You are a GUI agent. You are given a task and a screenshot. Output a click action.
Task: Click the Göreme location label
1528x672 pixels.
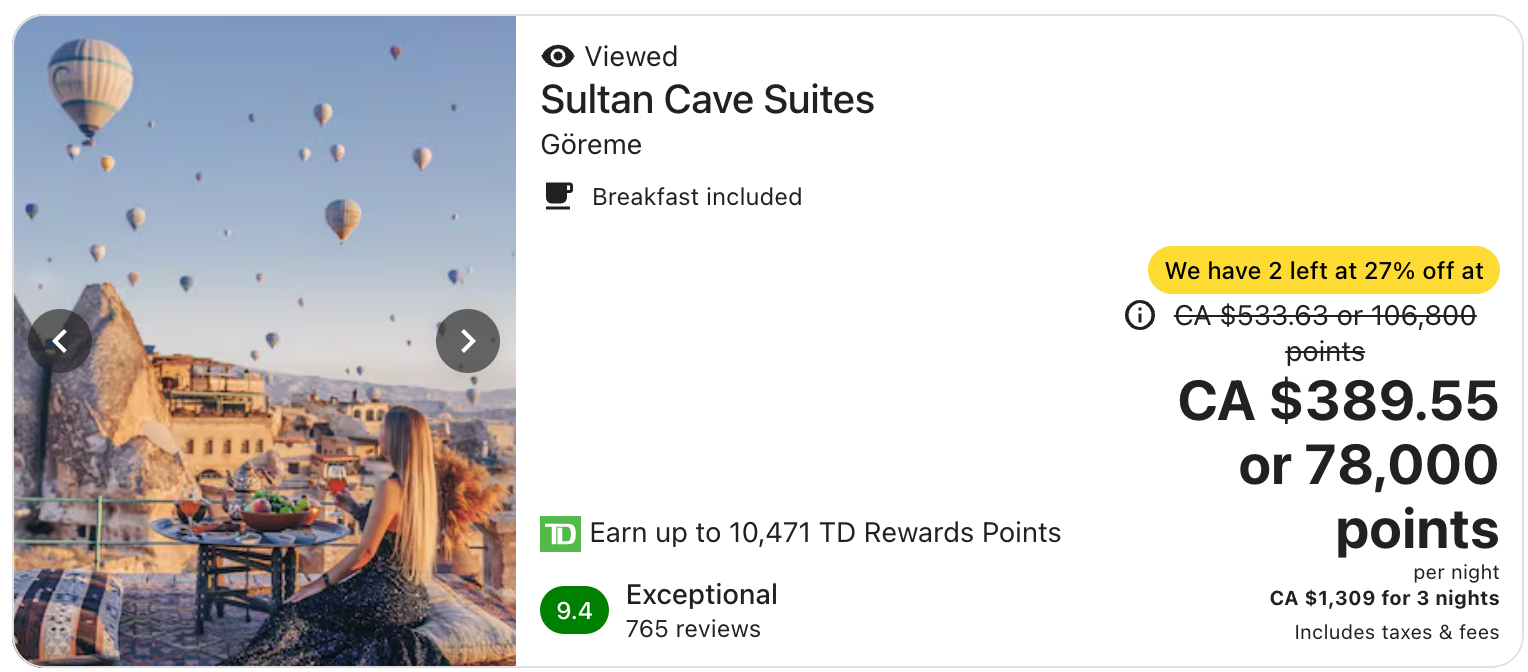pyautogui.click(x=590, y=144)
